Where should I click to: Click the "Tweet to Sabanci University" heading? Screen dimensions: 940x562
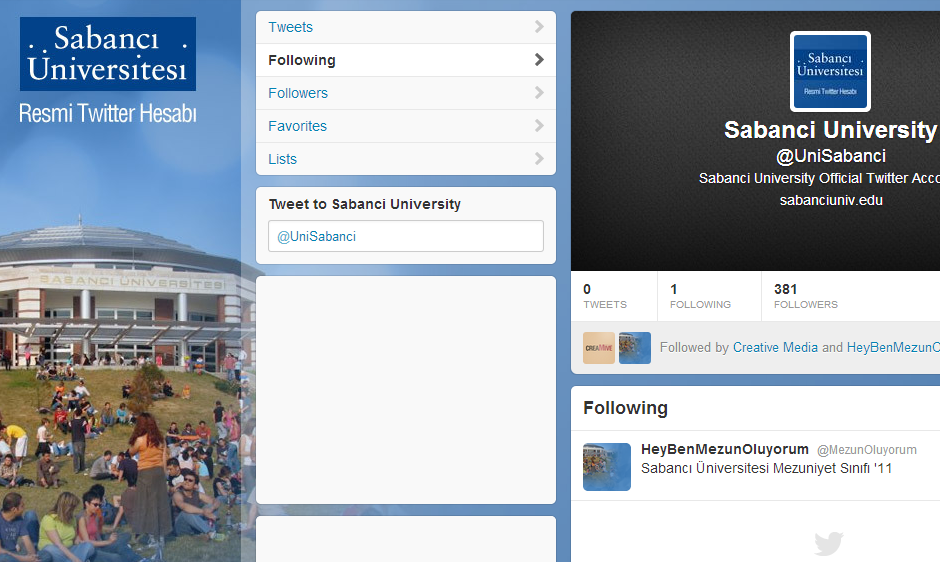pyautogui.click(x=364, y=204)
